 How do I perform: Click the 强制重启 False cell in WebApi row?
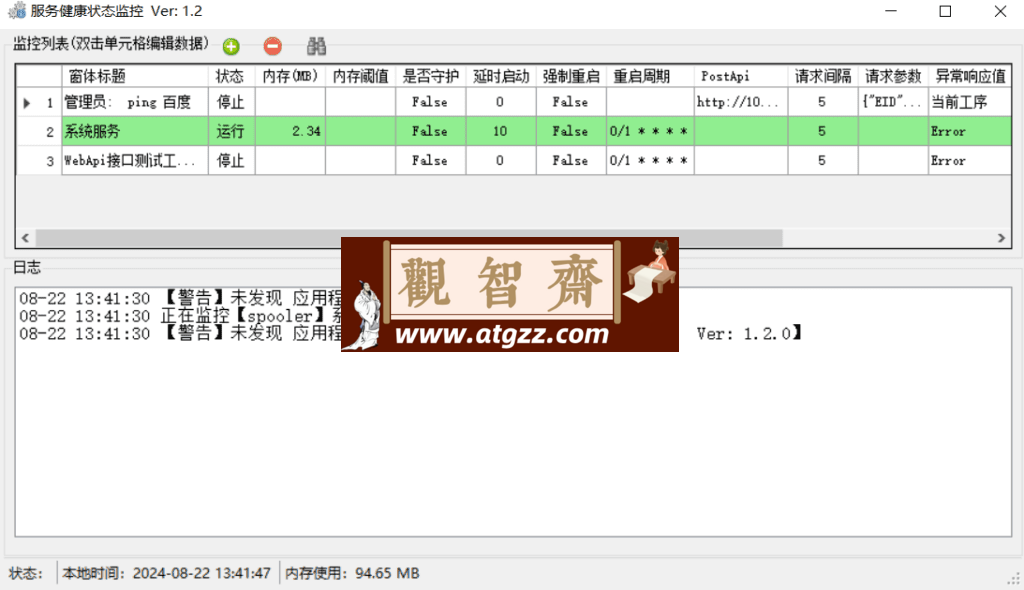(571, 161)
